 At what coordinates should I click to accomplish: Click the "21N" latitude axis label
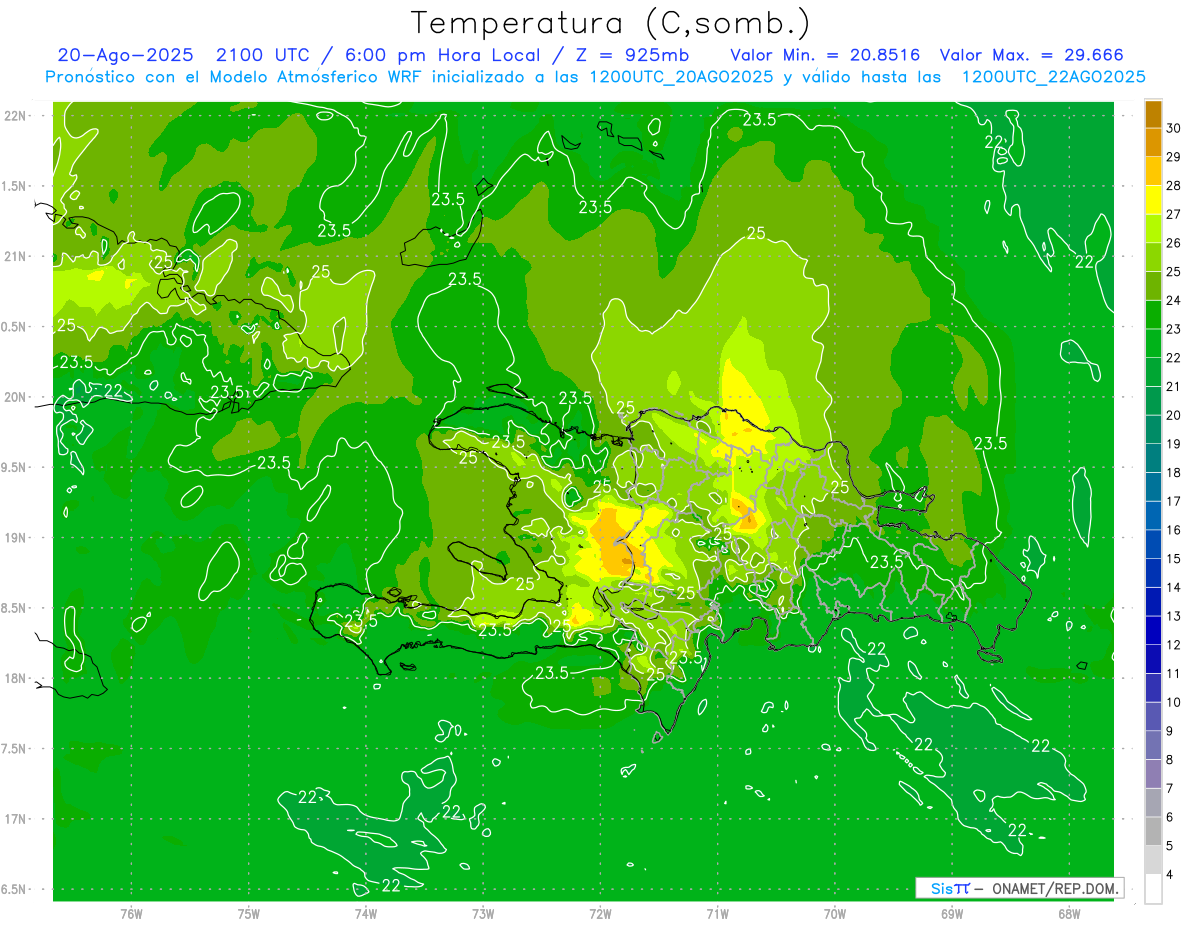[15, 257]
